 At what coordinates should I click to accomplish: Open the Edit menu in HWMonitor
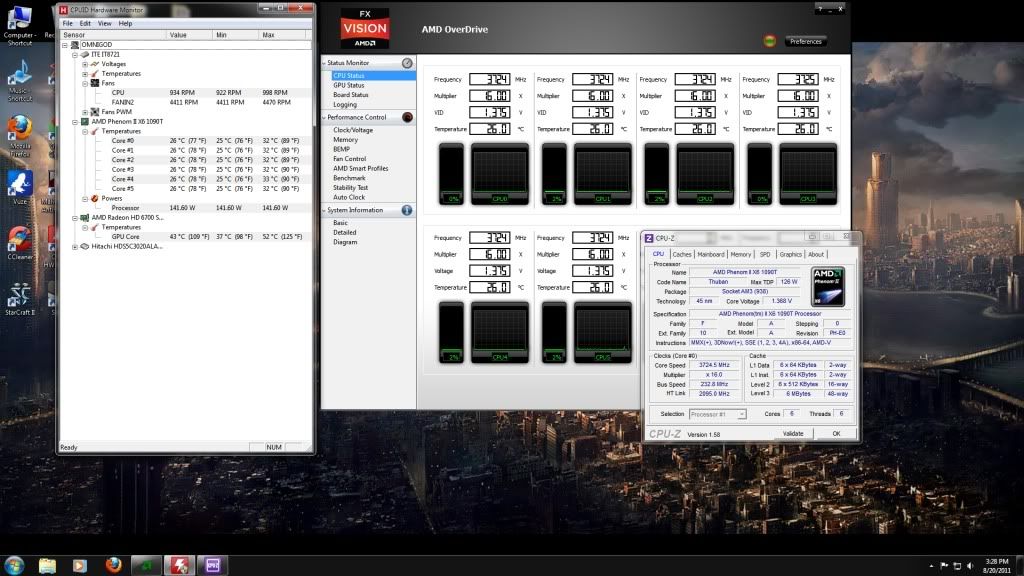[x=86, y=24]
